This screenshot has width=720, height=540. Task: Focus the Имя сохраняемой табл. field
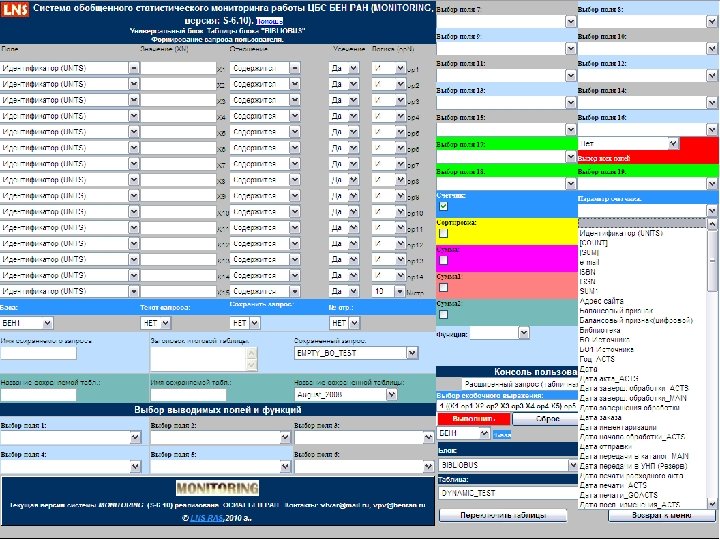coord(188,395)
